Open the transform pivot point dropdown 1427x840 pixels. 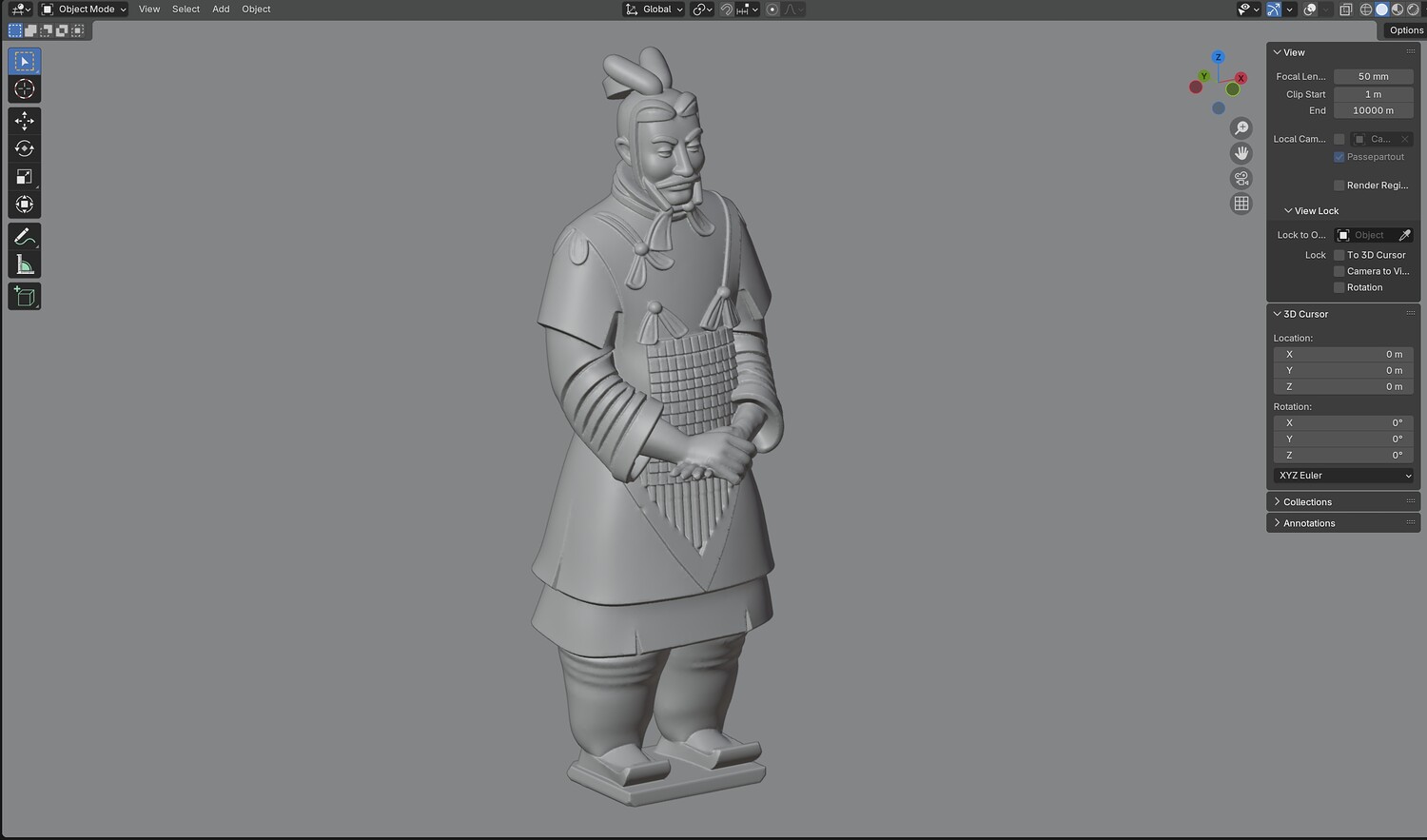point(703,10)
